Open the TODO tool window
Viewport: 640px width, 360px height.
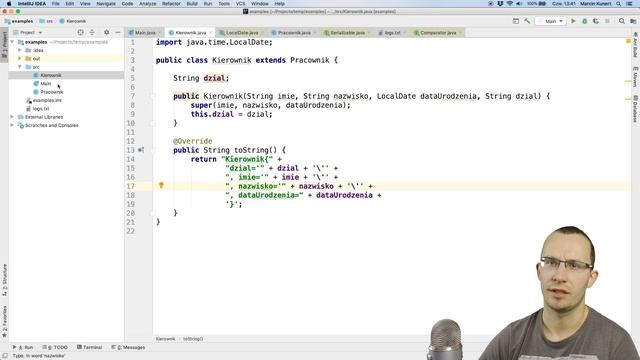coord(55,347)
